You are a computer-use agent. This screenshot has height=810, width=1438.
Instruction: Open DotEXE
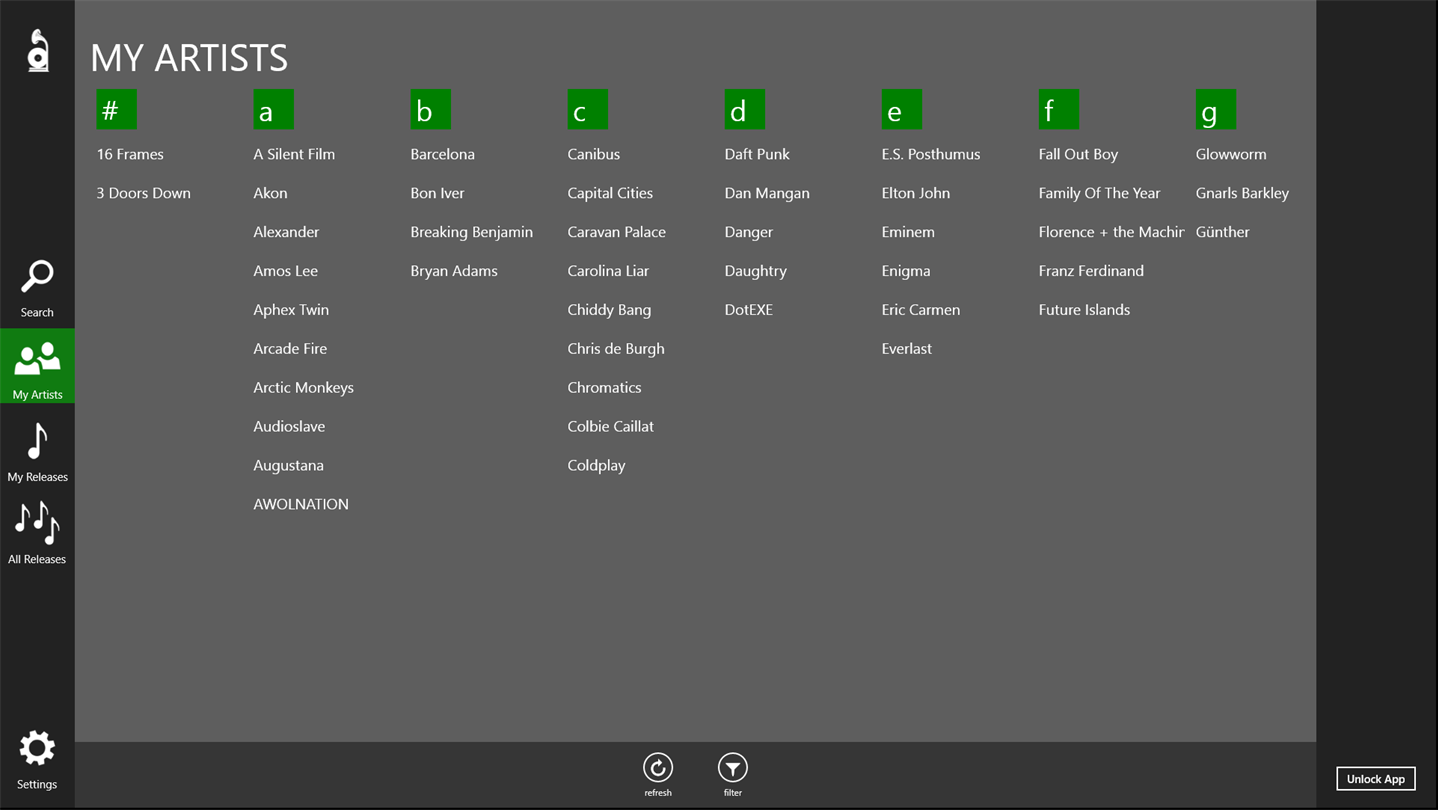click(x=748, y=310)
